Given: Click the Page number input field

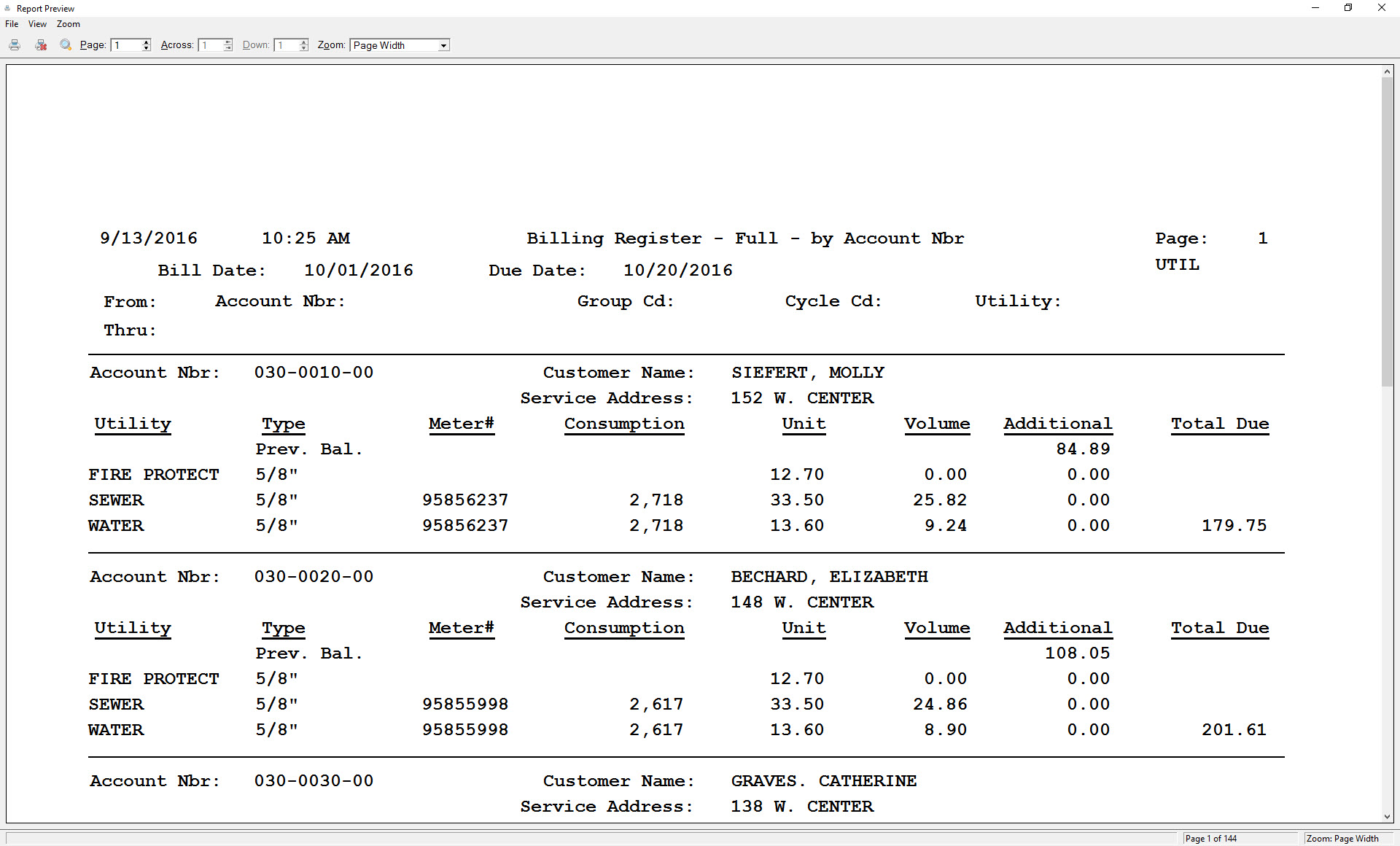Looking at the screenshot, I should click(126, 45).
